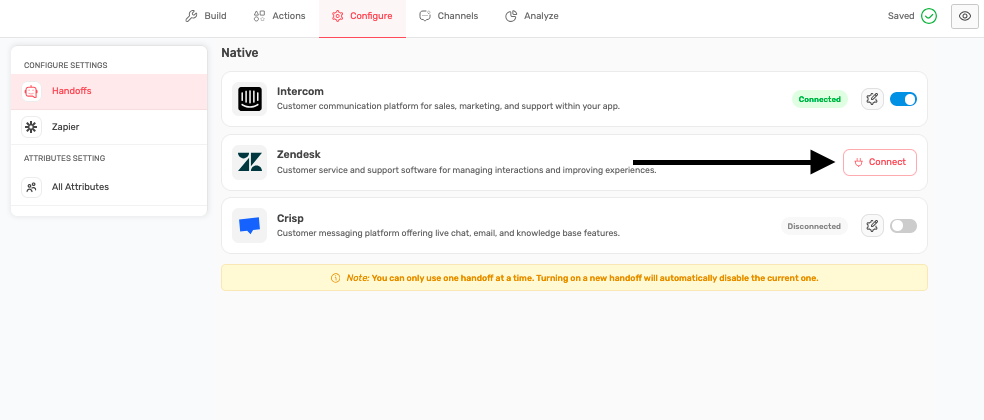Click the Intercom description text

[x=448, y=107]
